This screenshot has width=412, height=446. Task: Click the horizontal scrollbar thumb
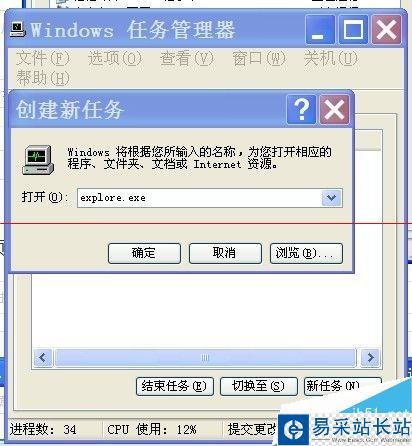[x=205, y=358]
